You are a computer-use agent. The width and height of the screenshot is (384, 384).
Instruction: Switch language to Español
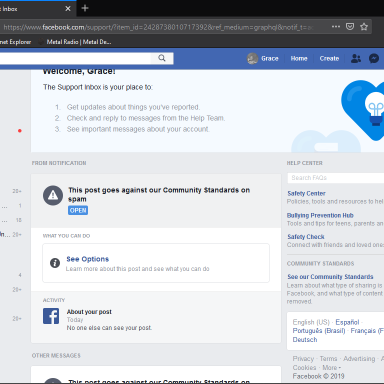(347, 322)
